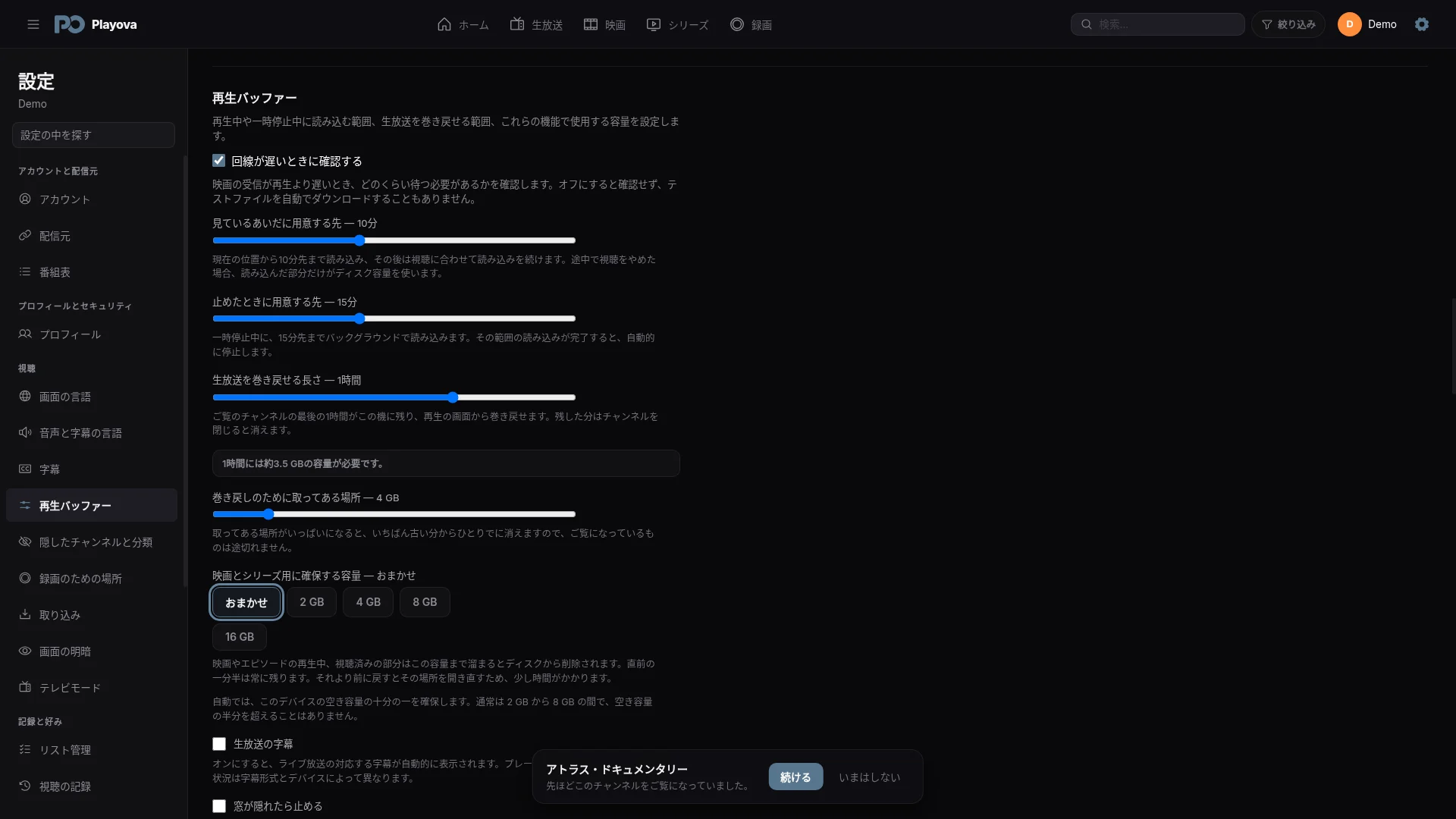Click the play icon beside シリーズ

click(654, 24)
